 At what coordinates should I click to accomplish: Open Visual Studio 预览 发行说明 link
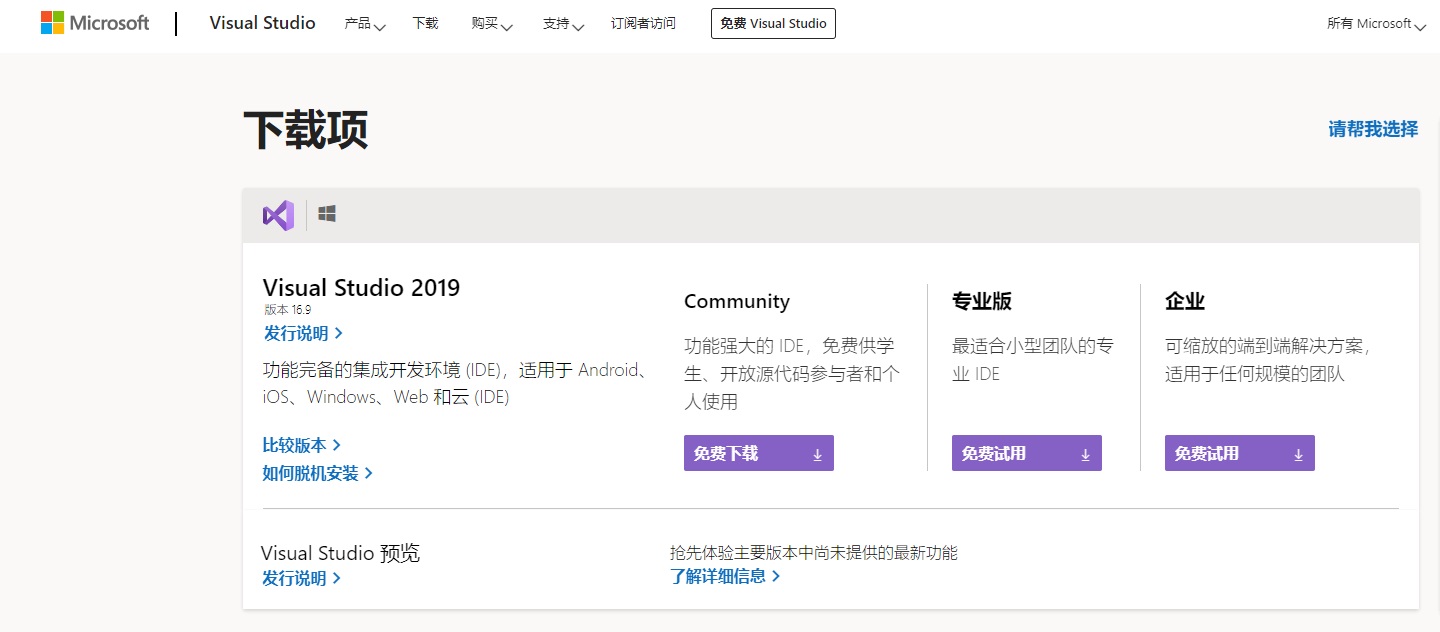300,578
